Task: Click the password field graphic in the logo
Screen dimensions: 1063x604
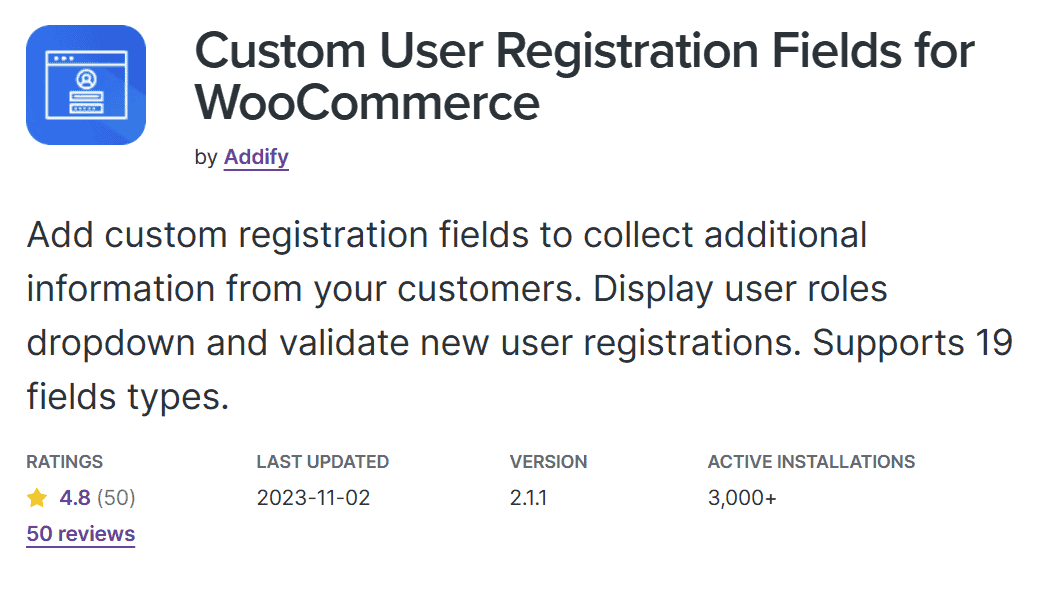Action: click(86, 108)
